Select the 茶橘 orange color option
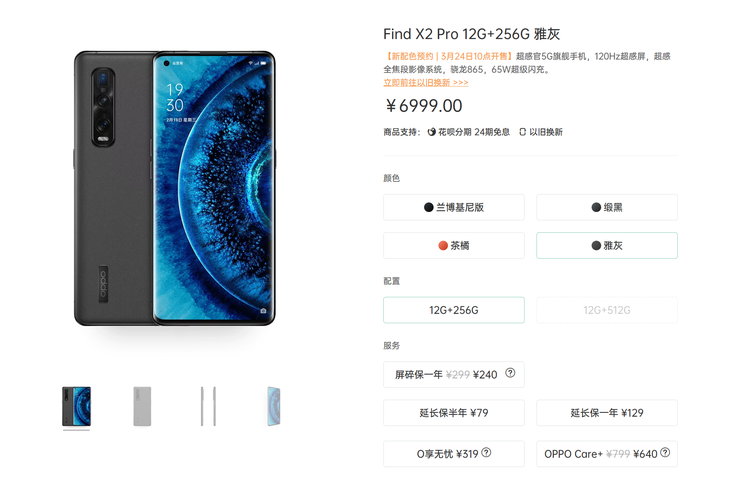 point(454,245)
